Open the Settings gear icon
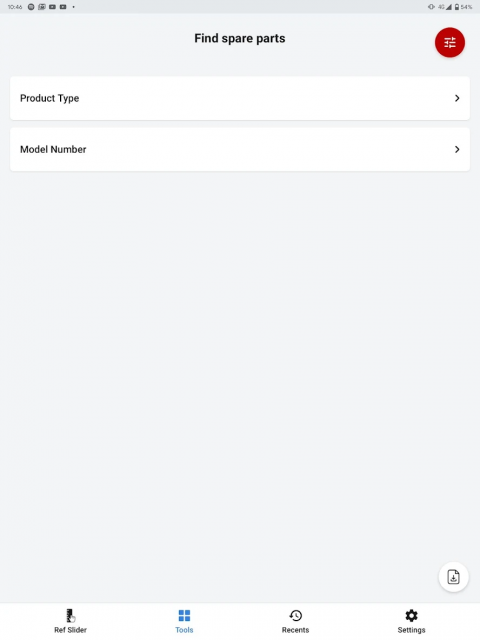This screenshot has height=640, width=480. pos(411,615)
